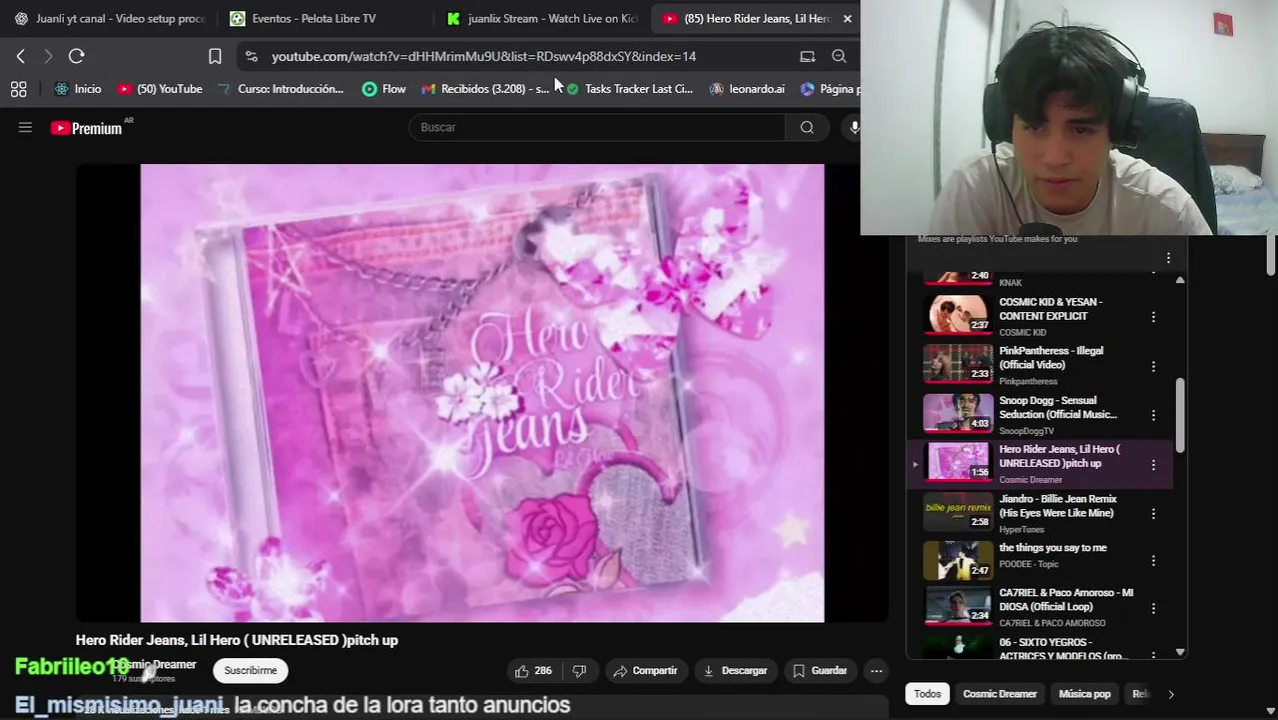Click Guardar save button

tap(820, 671)
